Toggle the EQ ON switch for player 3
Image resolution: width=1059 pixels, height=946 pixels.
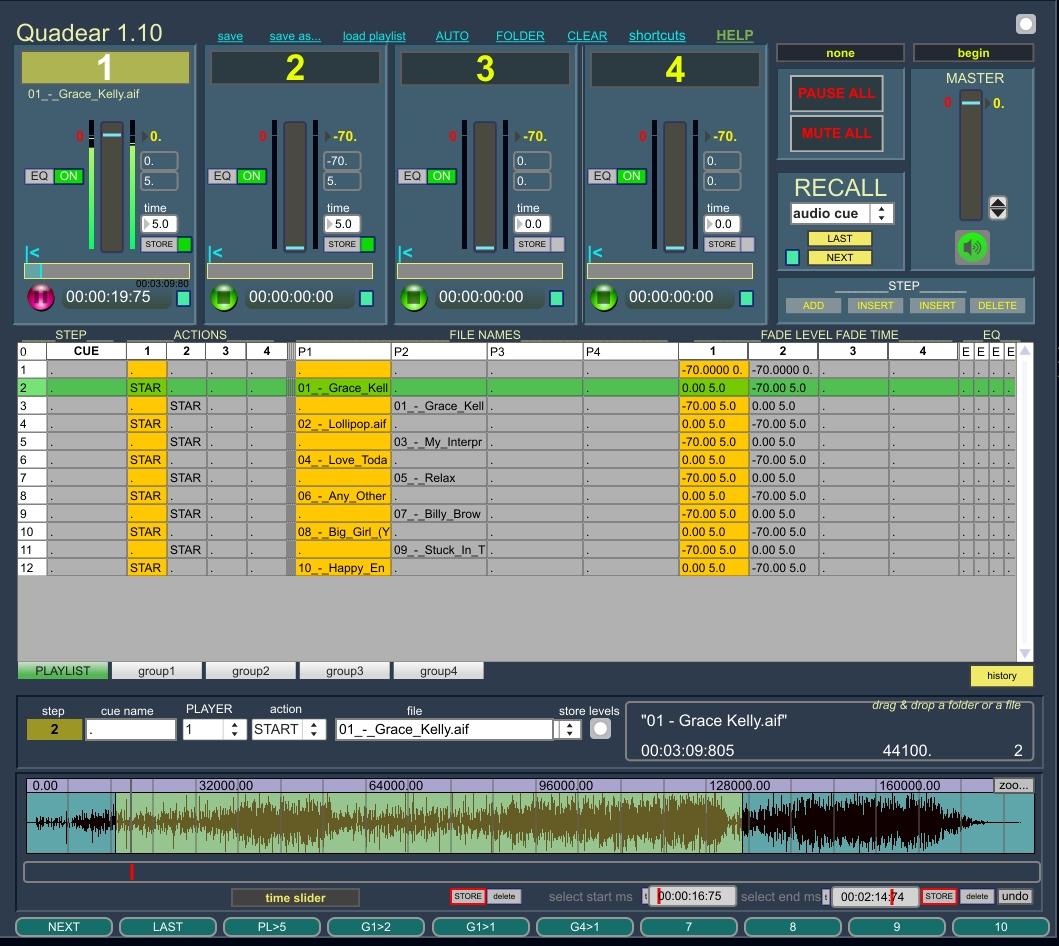coord(442,176)
